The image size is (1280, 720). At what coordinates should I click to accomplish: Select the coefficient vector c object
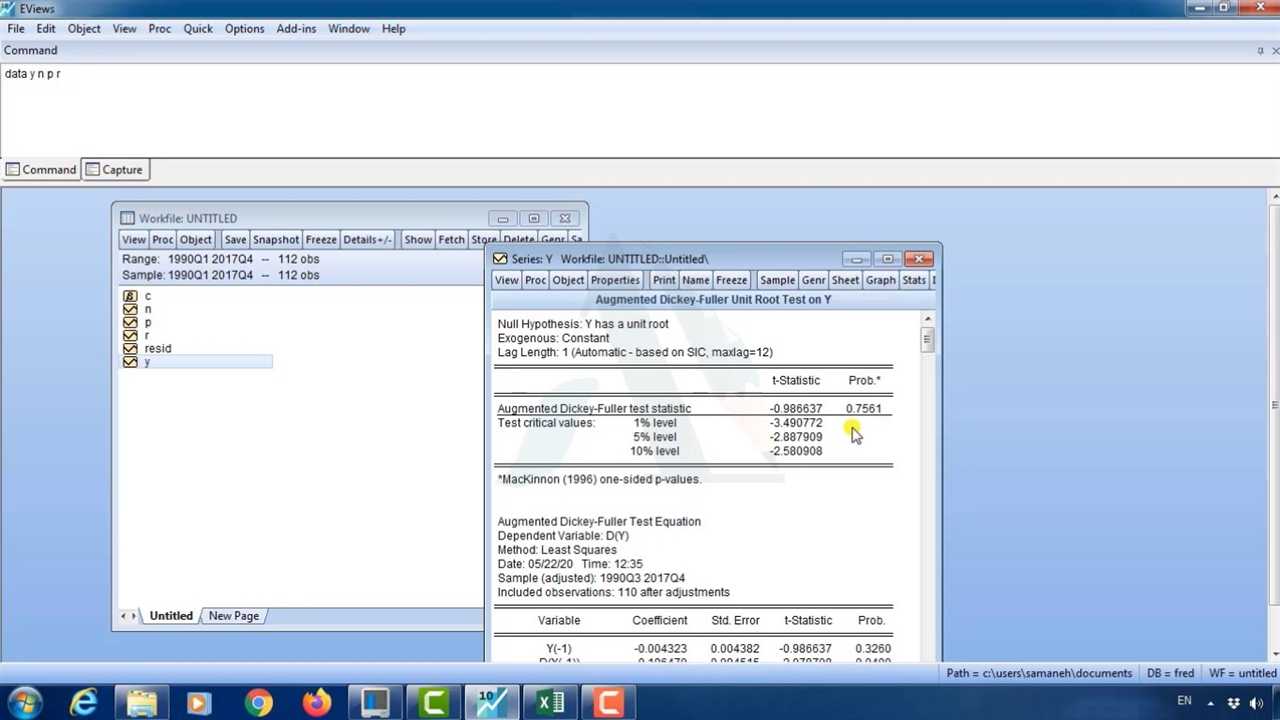point(147,296)
